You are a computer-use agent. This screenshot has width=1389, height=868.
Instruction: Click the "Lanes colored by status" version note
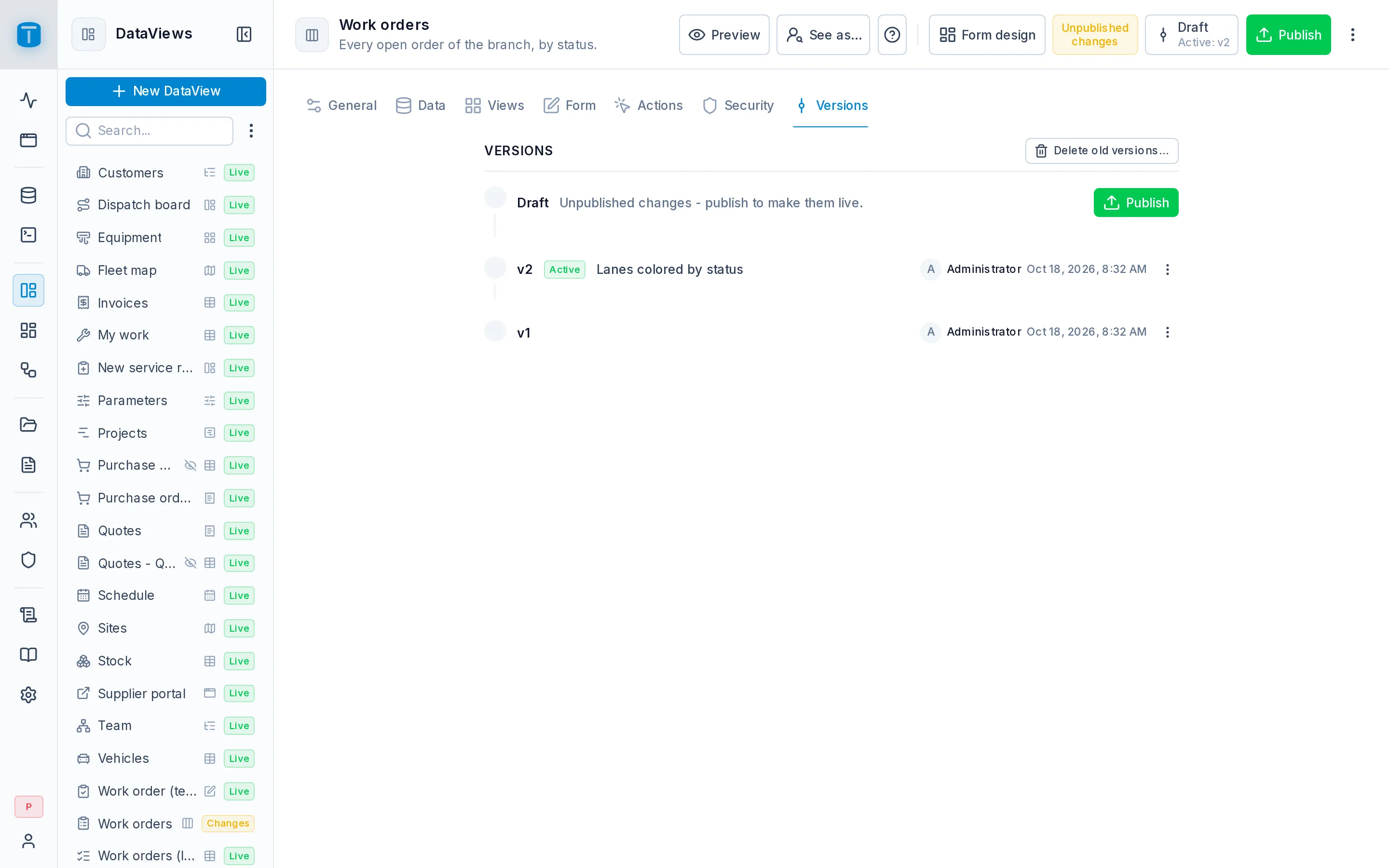tap(670, 270)
